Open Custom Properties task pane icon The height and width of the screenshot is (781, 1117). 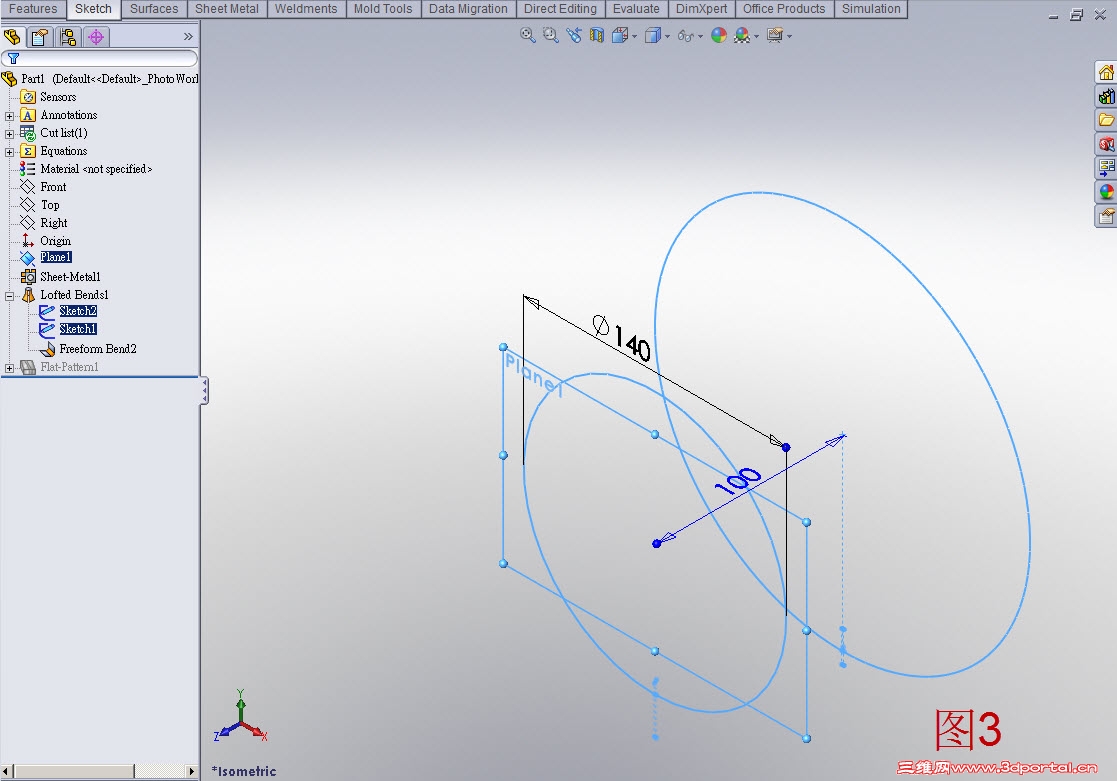click(1106, 216)
